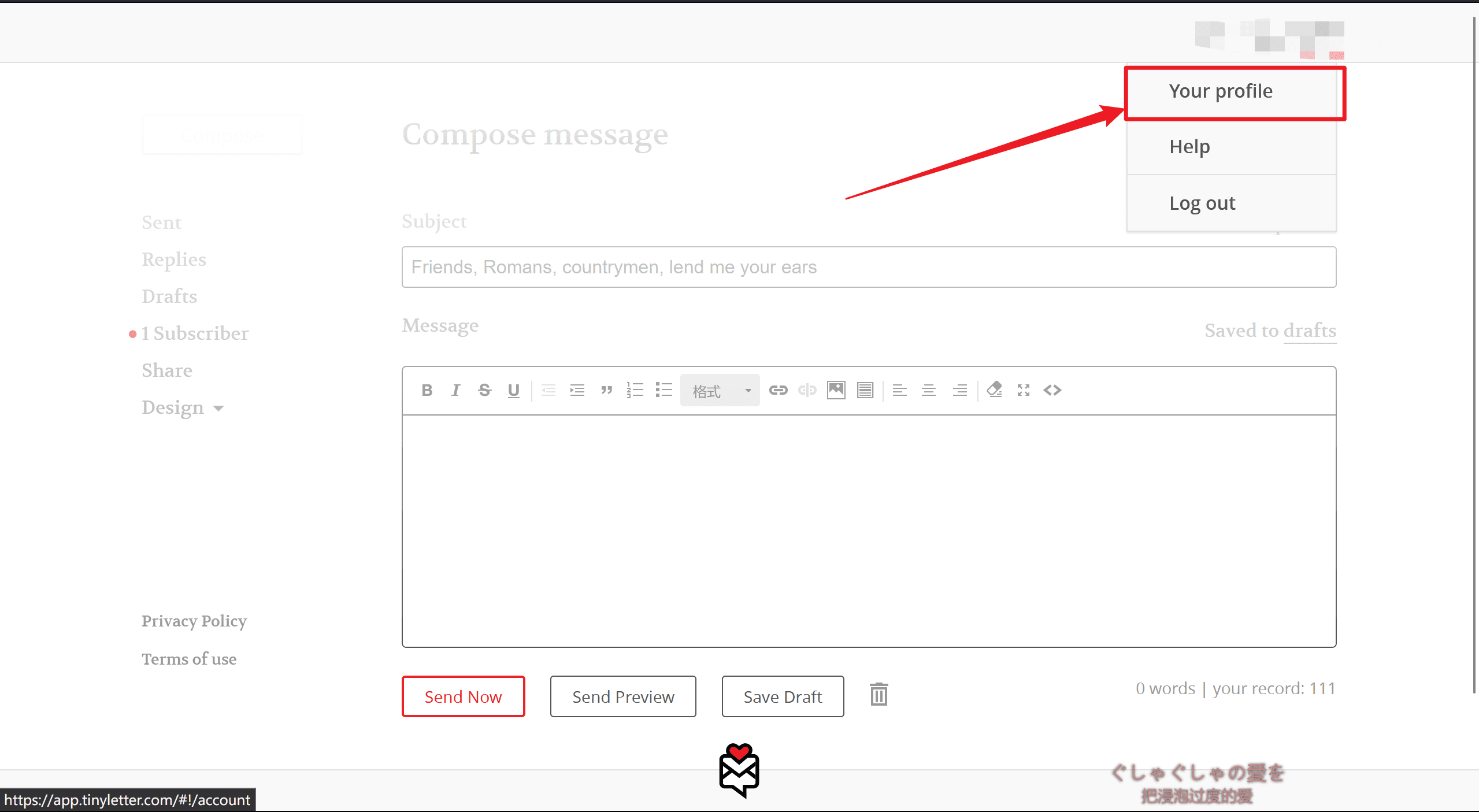1479x812 pixels.
Task: Open the 格式 format dropdown
Action: tap(720, 391)
